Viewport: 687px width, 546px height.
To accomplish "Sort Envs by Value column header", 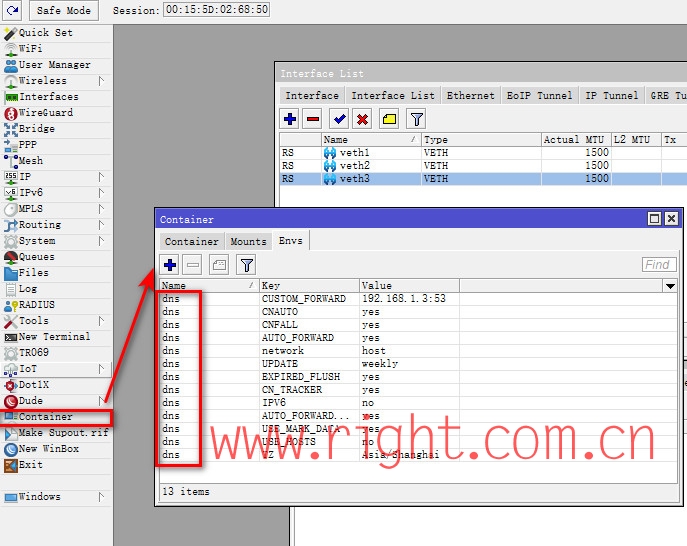I will 409,286.
